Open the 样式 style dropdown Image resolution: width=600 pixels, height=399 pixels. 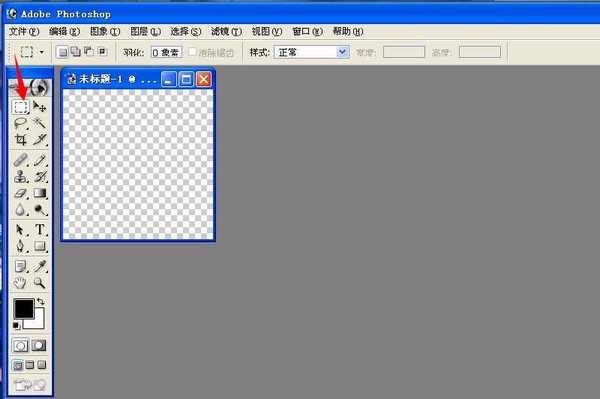coord(311,52)
